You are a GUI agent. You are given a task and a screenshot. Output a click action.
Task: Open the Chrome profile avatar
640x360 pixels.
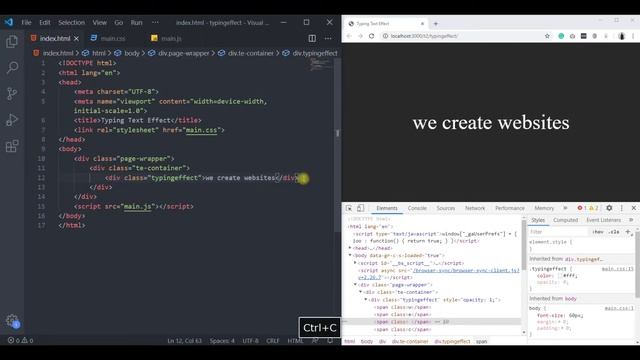[622, 36]
